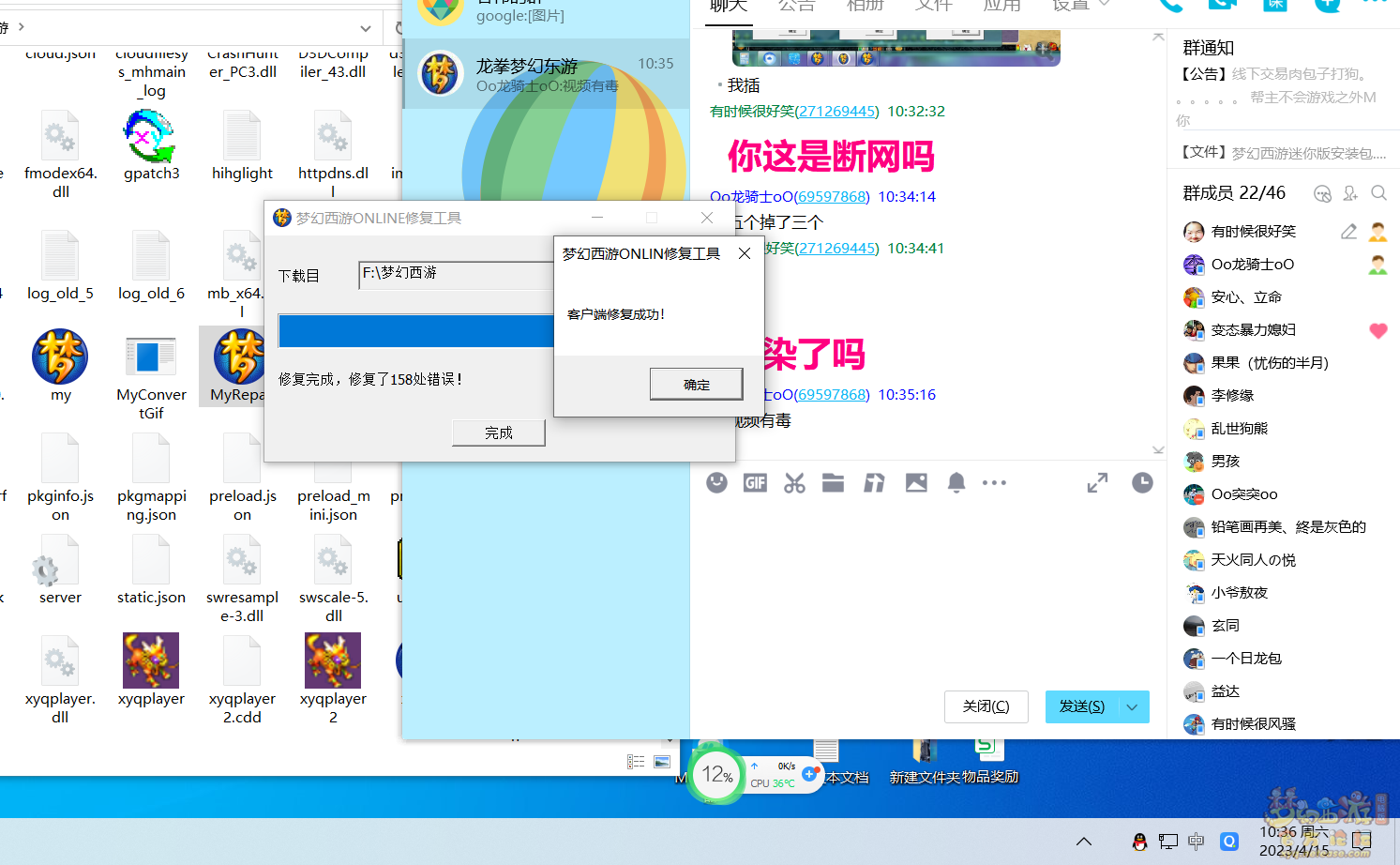1400x865 pixels.
Task: Select the swscale-5.dll file
Action: pyautogui.click(x=333, y=578)
